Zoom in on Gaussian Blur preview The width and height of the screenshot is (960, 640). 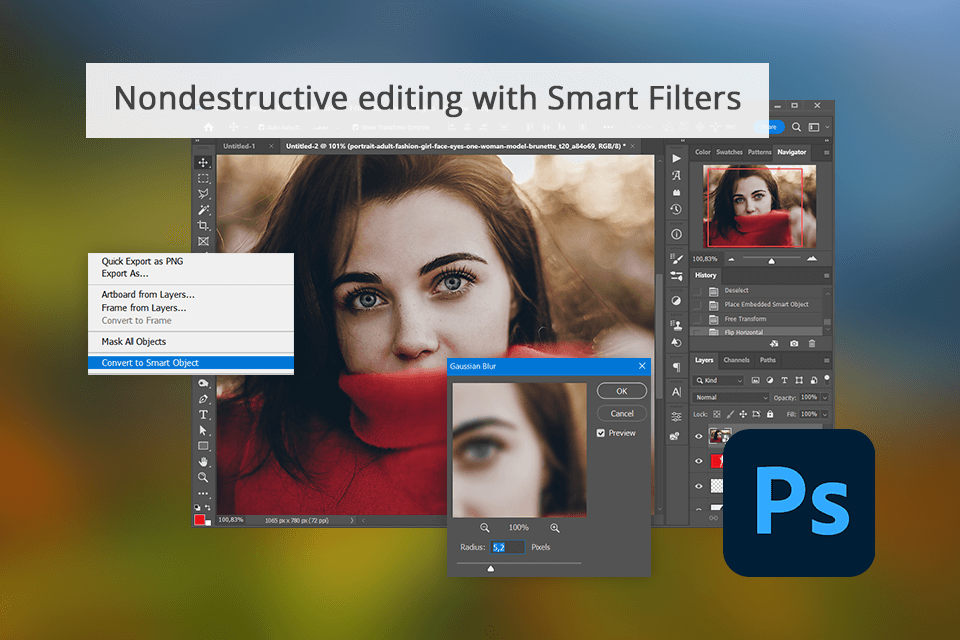point(554,527)
